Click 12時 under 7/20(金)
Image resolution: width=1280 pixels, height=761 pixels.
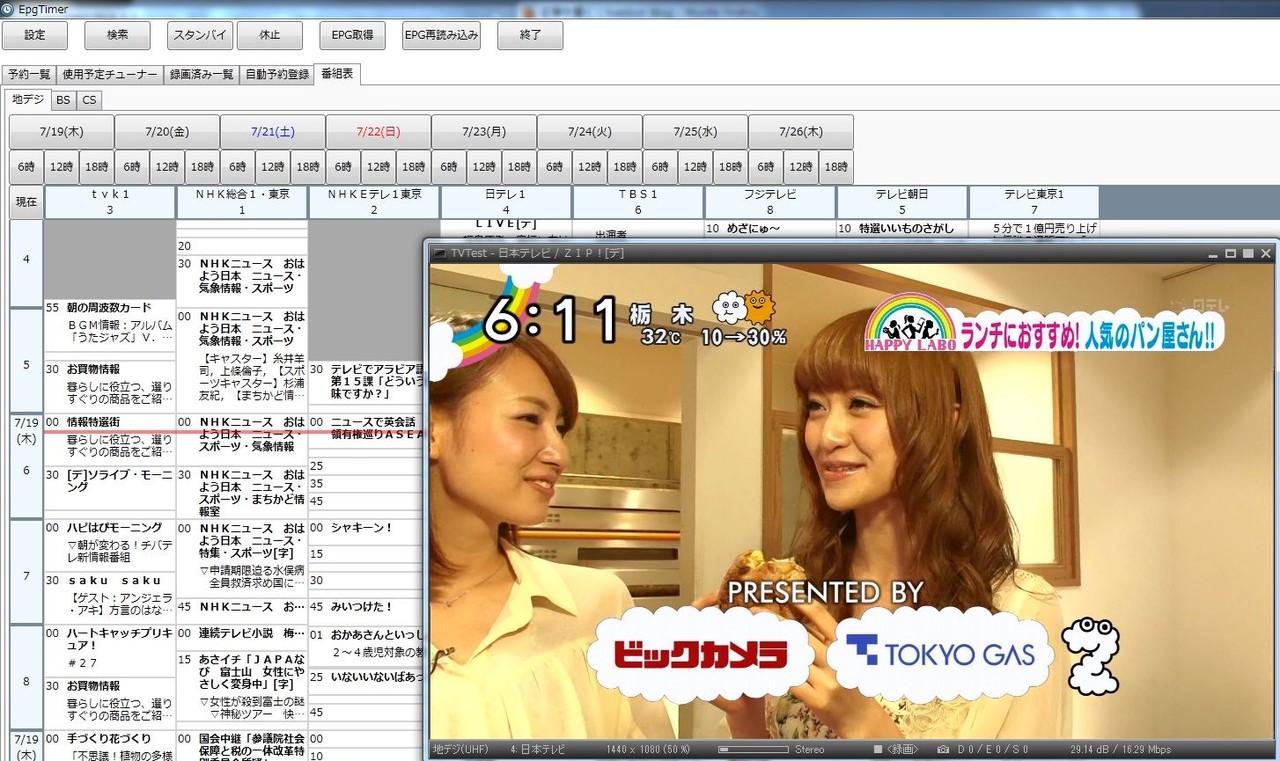pos(167,167)
